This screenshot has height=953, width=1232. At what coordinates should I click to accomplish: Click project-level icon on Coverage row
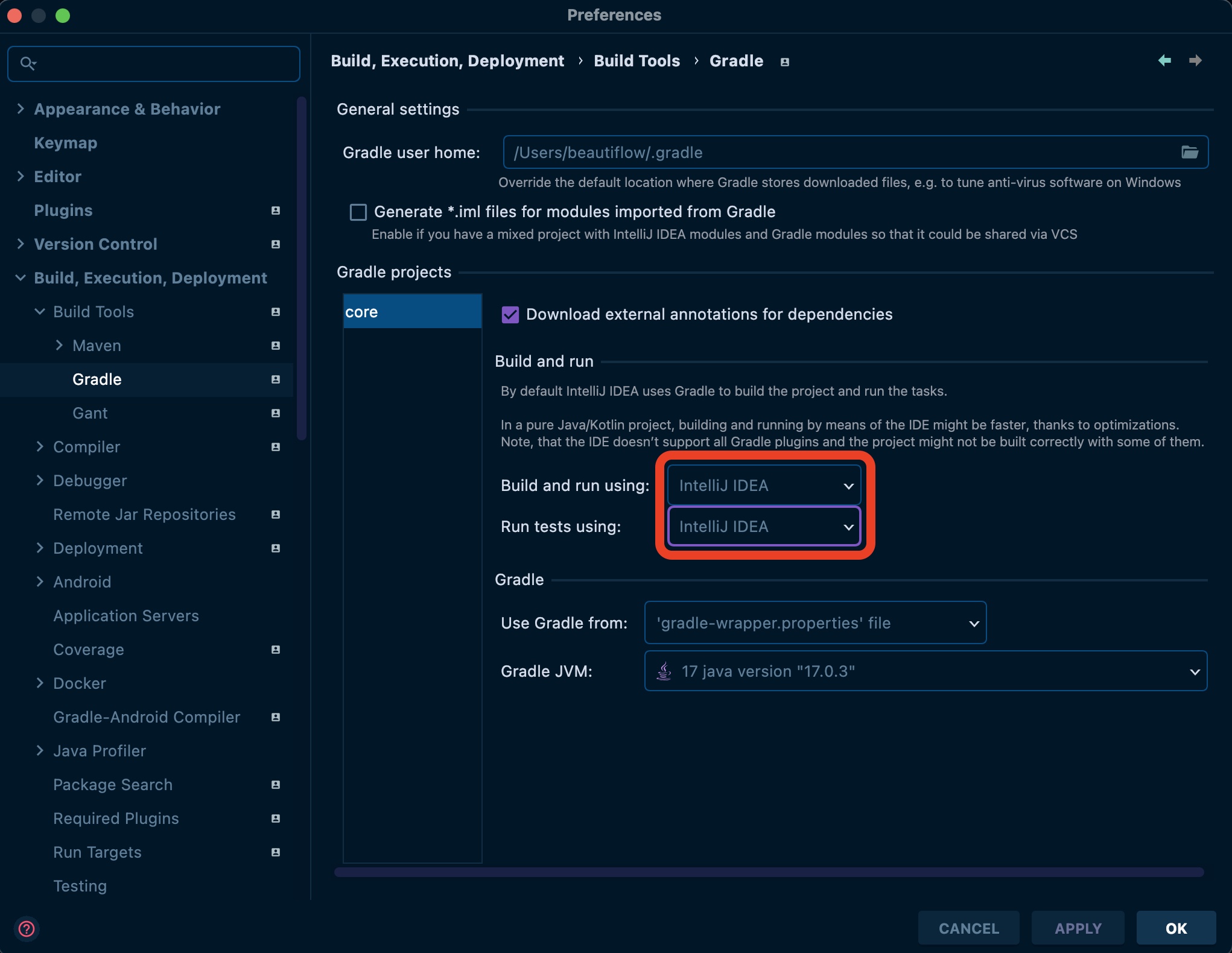tap(276, 650)
